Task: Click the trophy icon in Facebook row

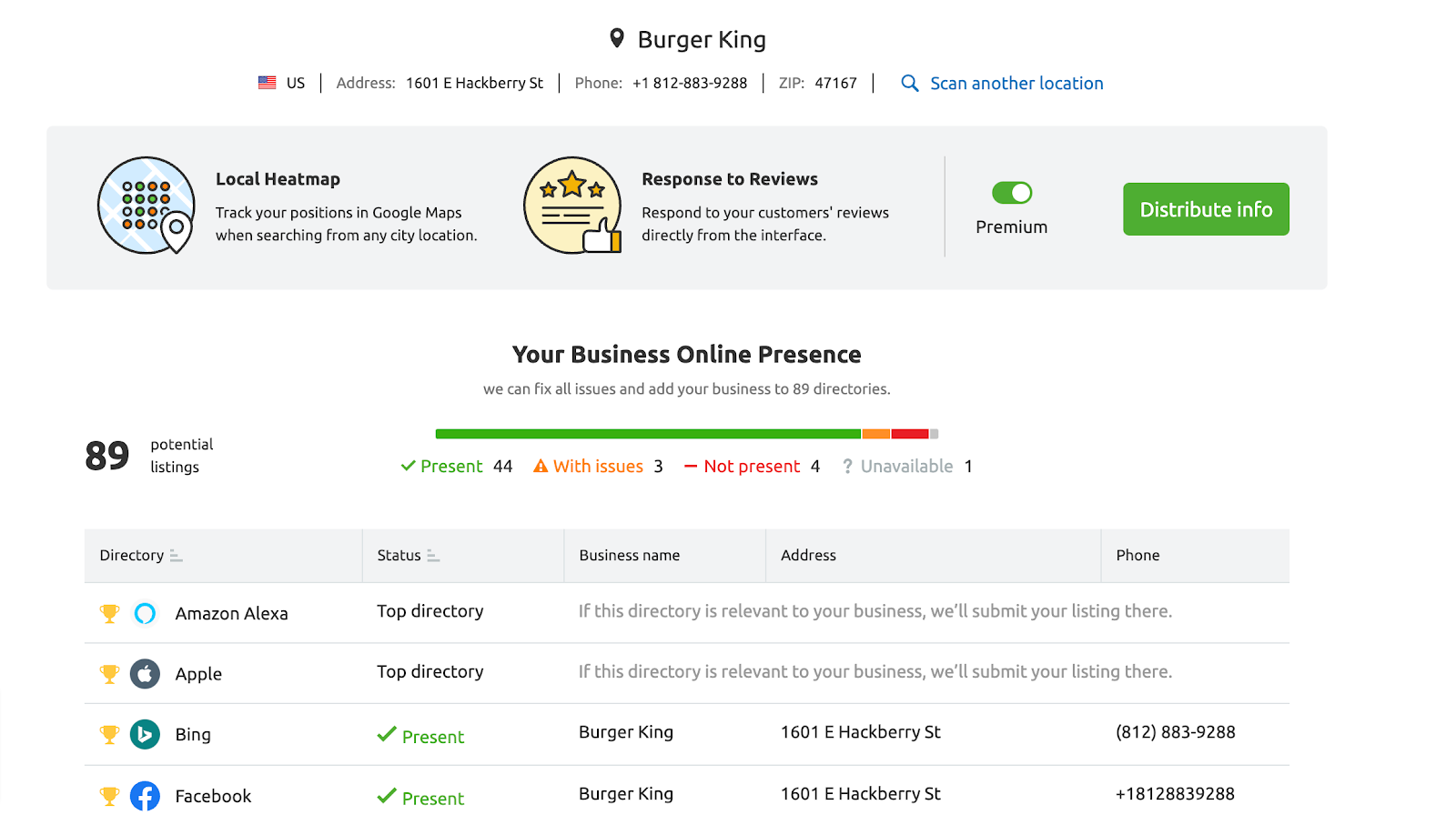Action: (x=109, y=797)
